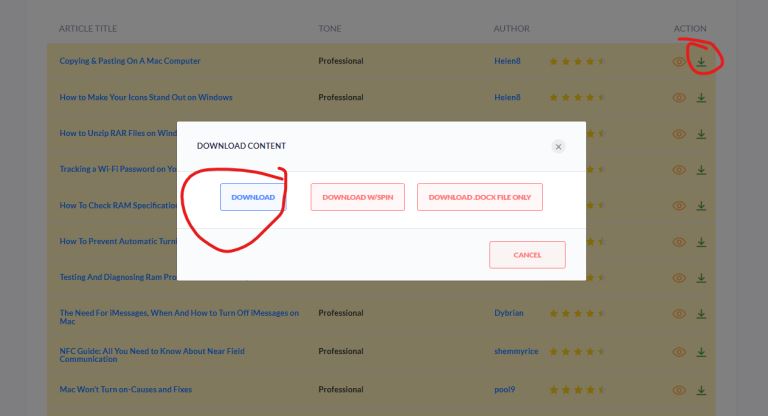Select Download .DOCX File Only
This screenshot has width=768, height=416.
(480, 197)
